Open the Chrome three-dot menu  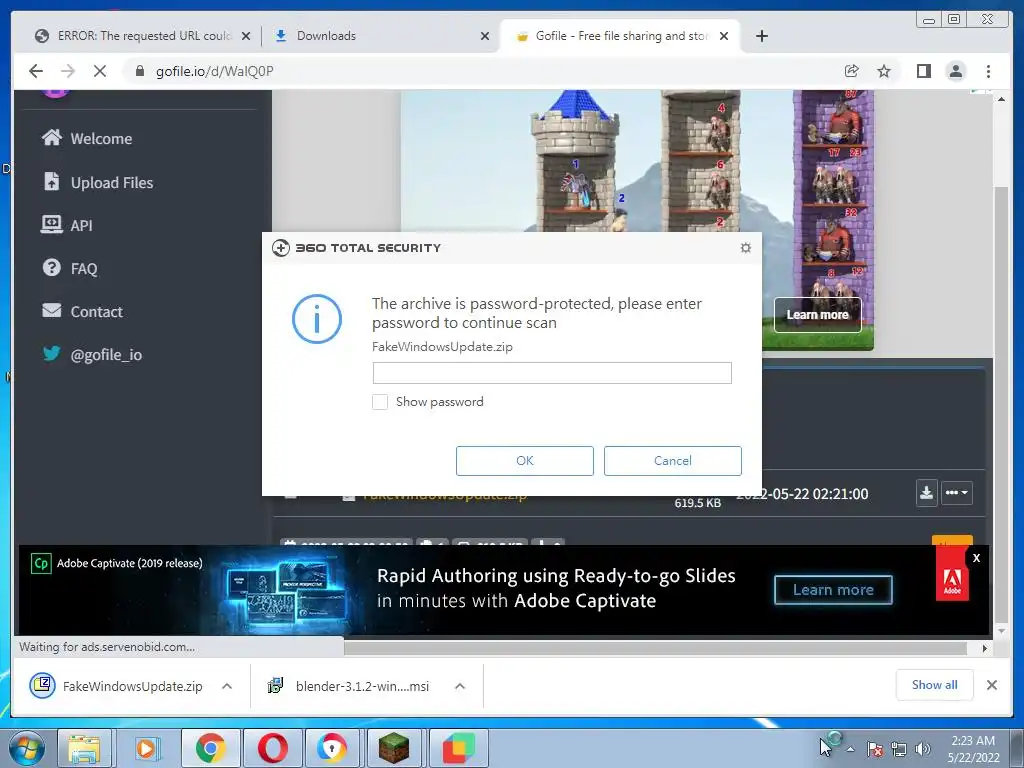(x=988, y=71)
